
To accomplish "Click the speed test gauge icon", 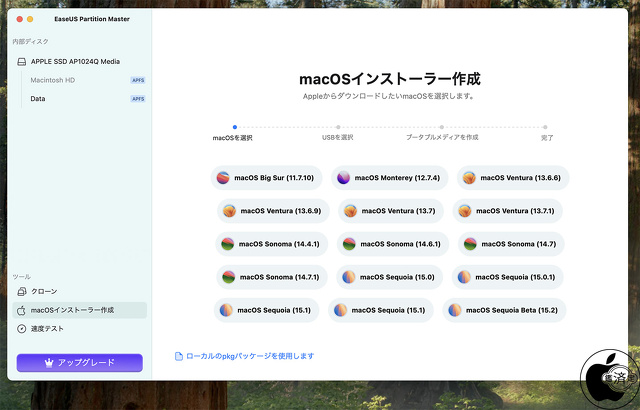I will click(22, 329).
